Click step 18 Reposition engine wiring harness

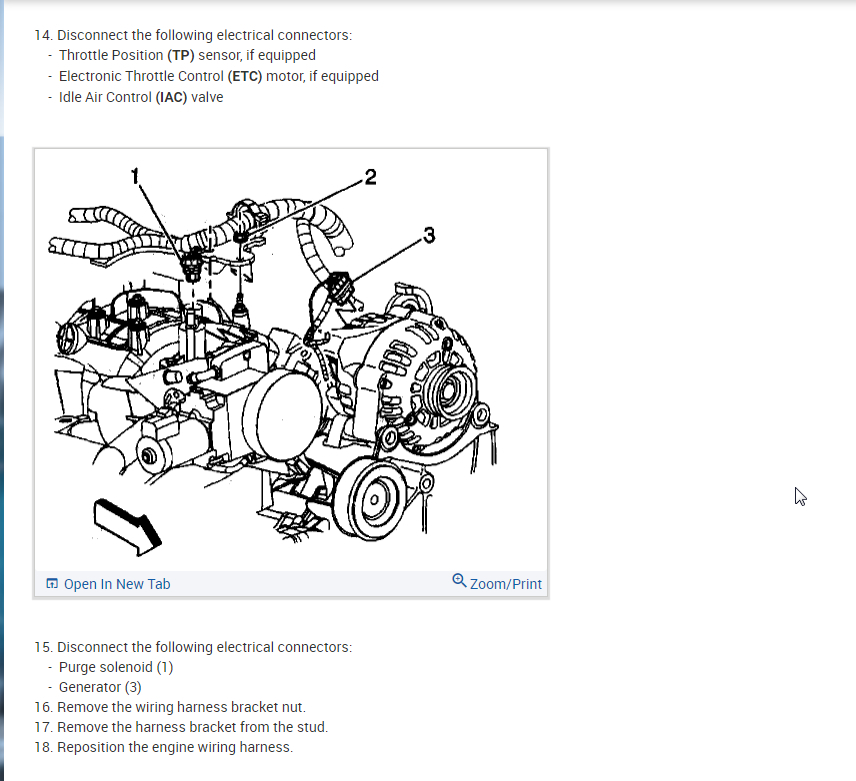pyautogui.click(x=163, y=747)
